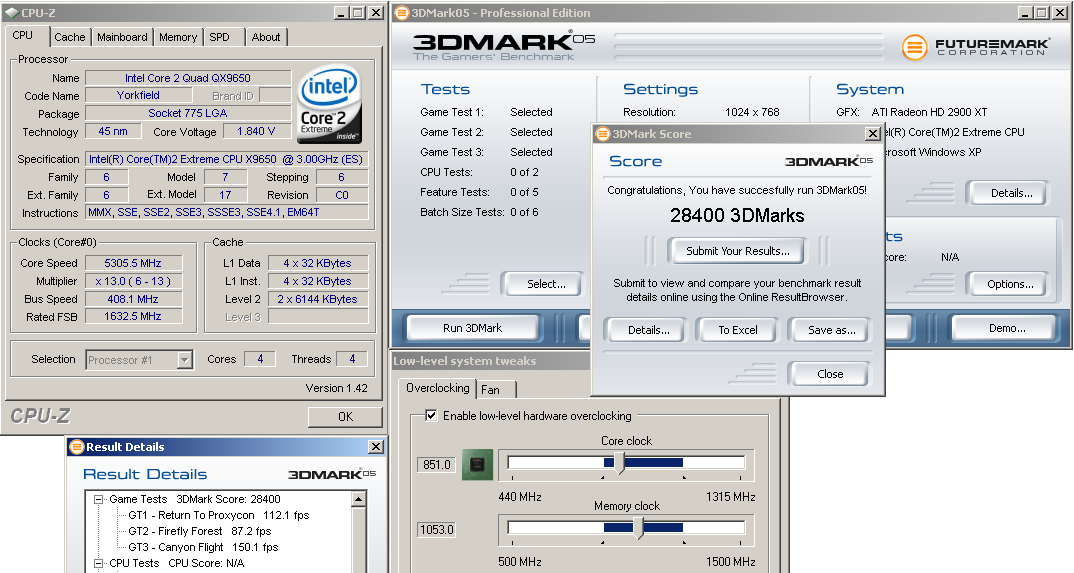
Task: Select GT1 - Return To Proxycon row
Action: click(x=218, y=515)
